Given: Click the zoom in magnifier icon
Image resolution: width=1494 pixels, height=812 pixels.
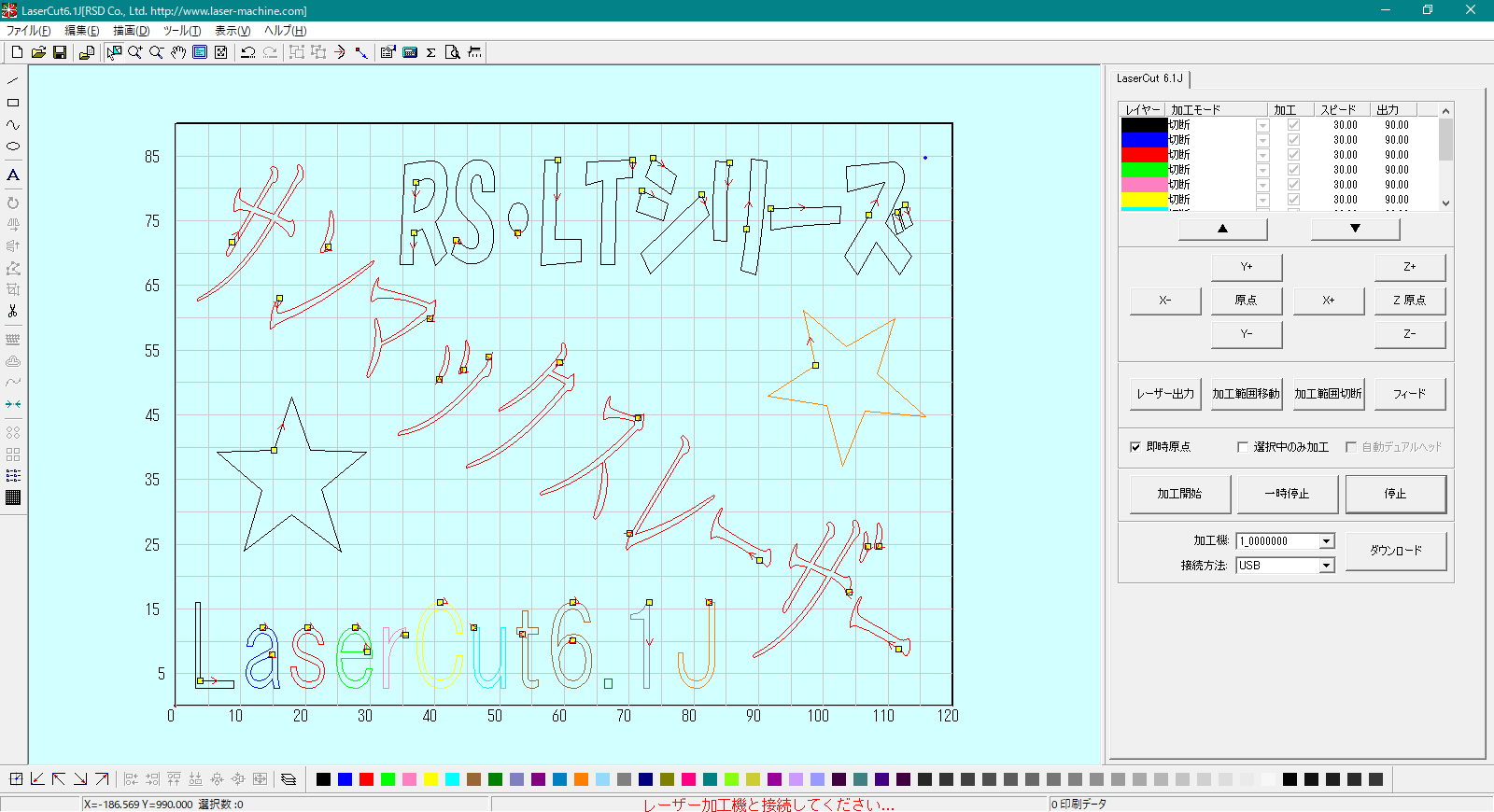Looking at the screenshot, I should [135, 52].
